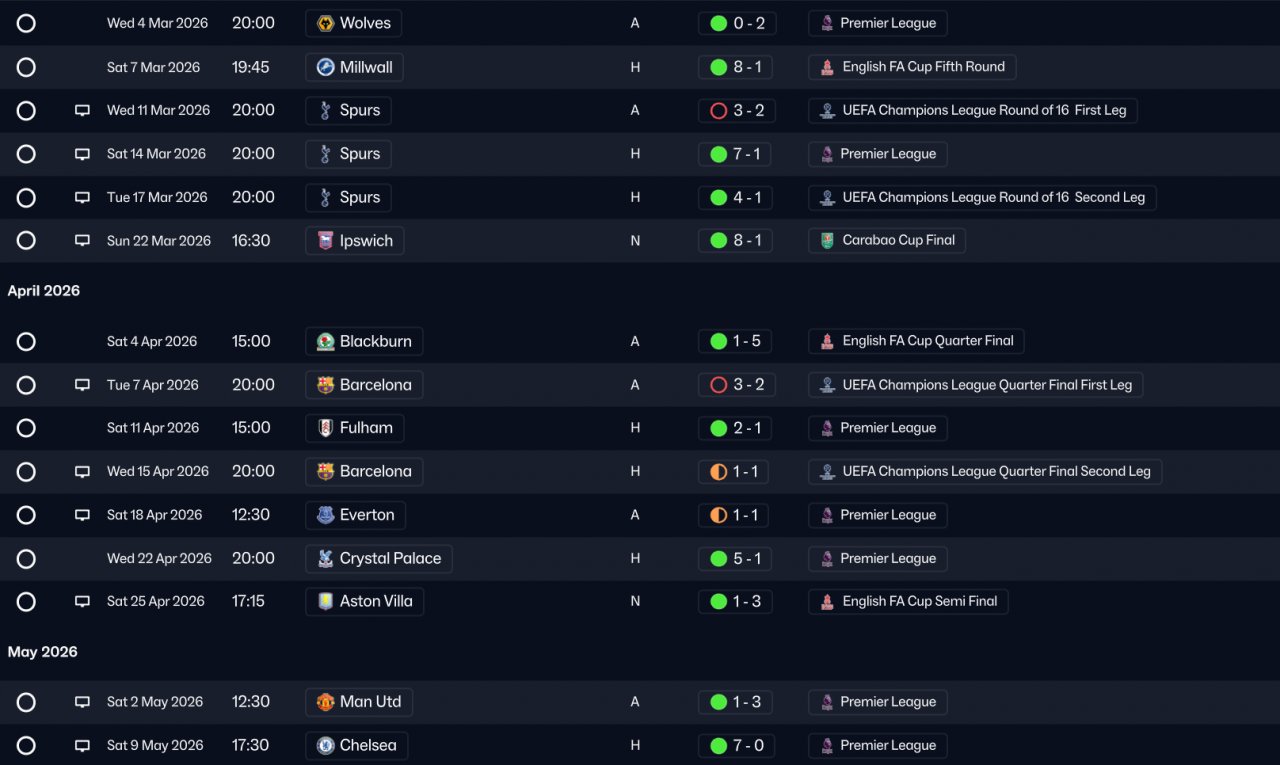
Task: Click the Aston Villa club badge
Action: [325, 601]
